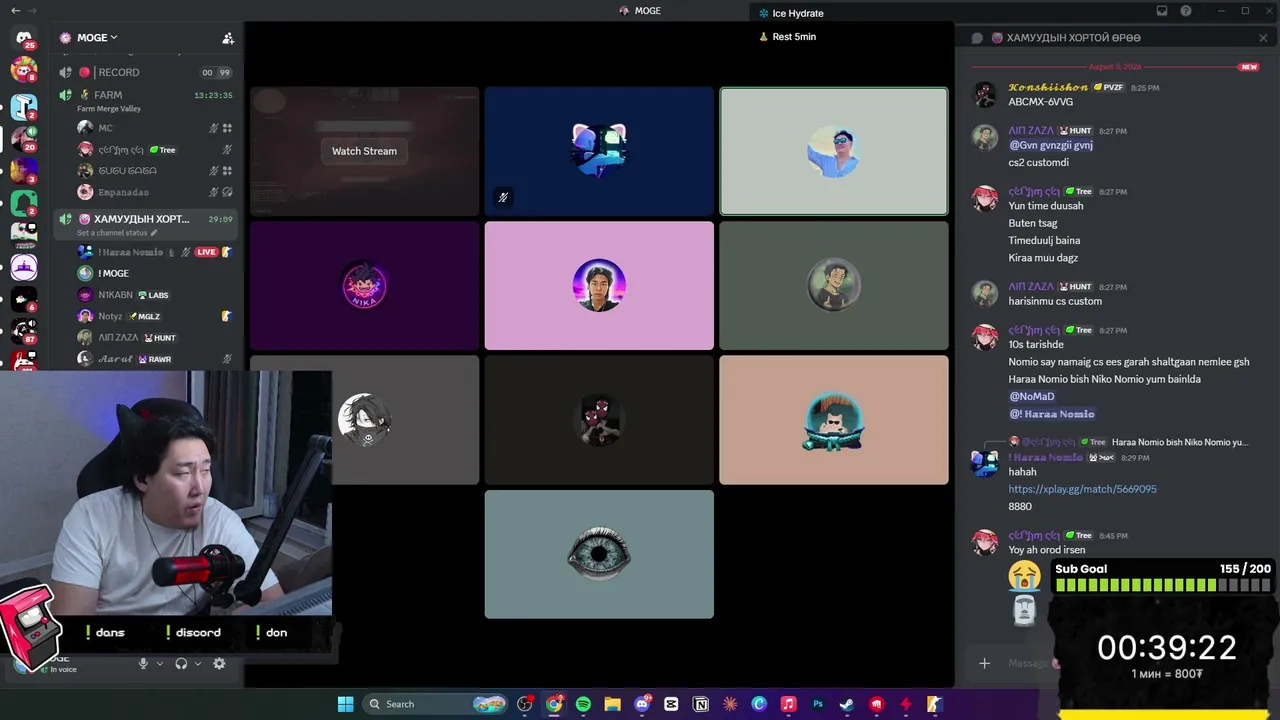Image resolution: width=1280 pixels, height=720 pixels.
Task: Click the 'Farm Merge Valley' activity text
Action: pos(109,108)
